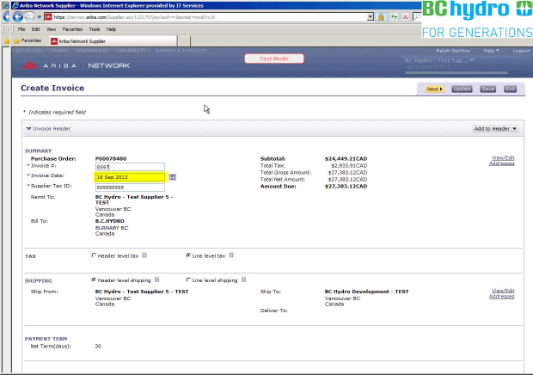This screenshot has width=533, height=375.
Task: Open the Favorites menu
Action: [72, 29]
